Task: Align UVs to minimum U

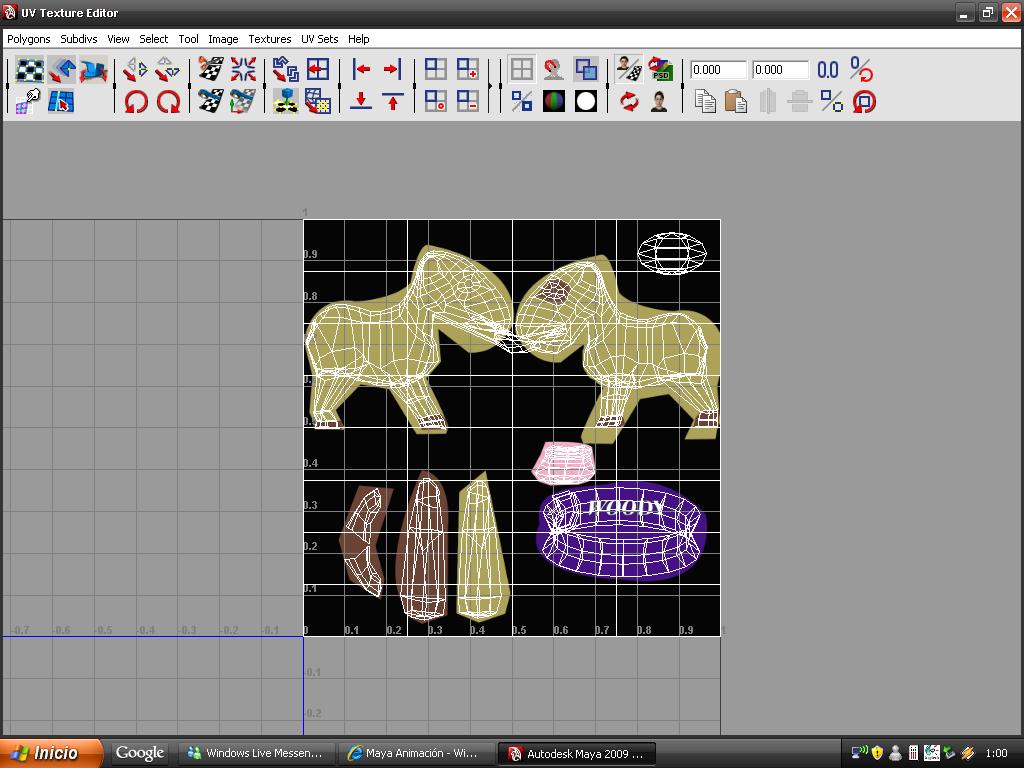Action: pos(360,70)
